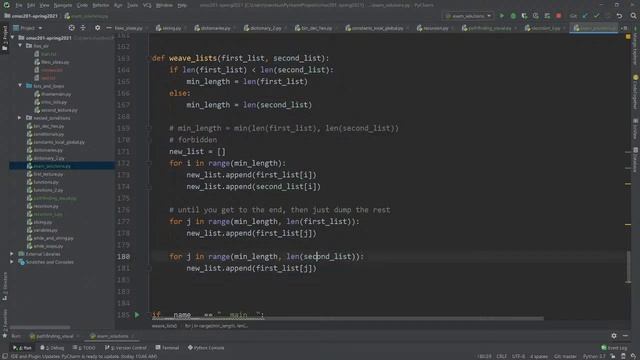640x360 pixels.
Task: Open Run panel settings gear icon
Action: (x=614, y=336)
